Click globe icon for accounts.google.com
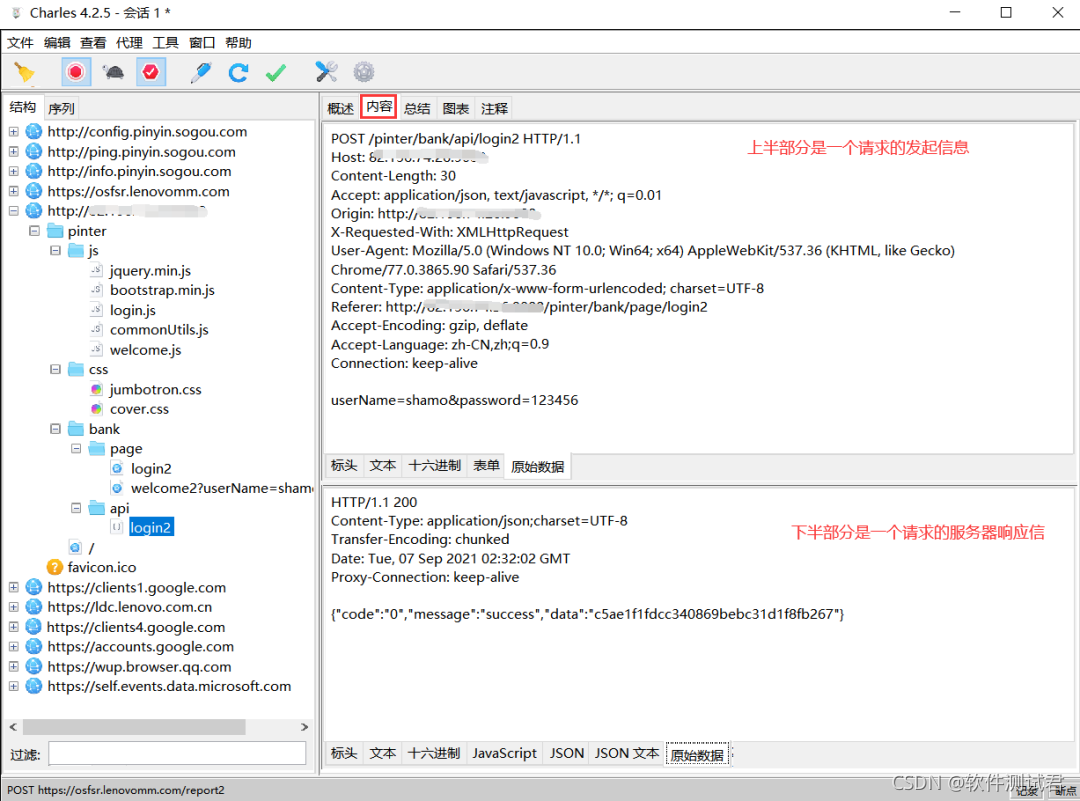Viewport: 1080px width, 801px height. (x=34, y=647)
